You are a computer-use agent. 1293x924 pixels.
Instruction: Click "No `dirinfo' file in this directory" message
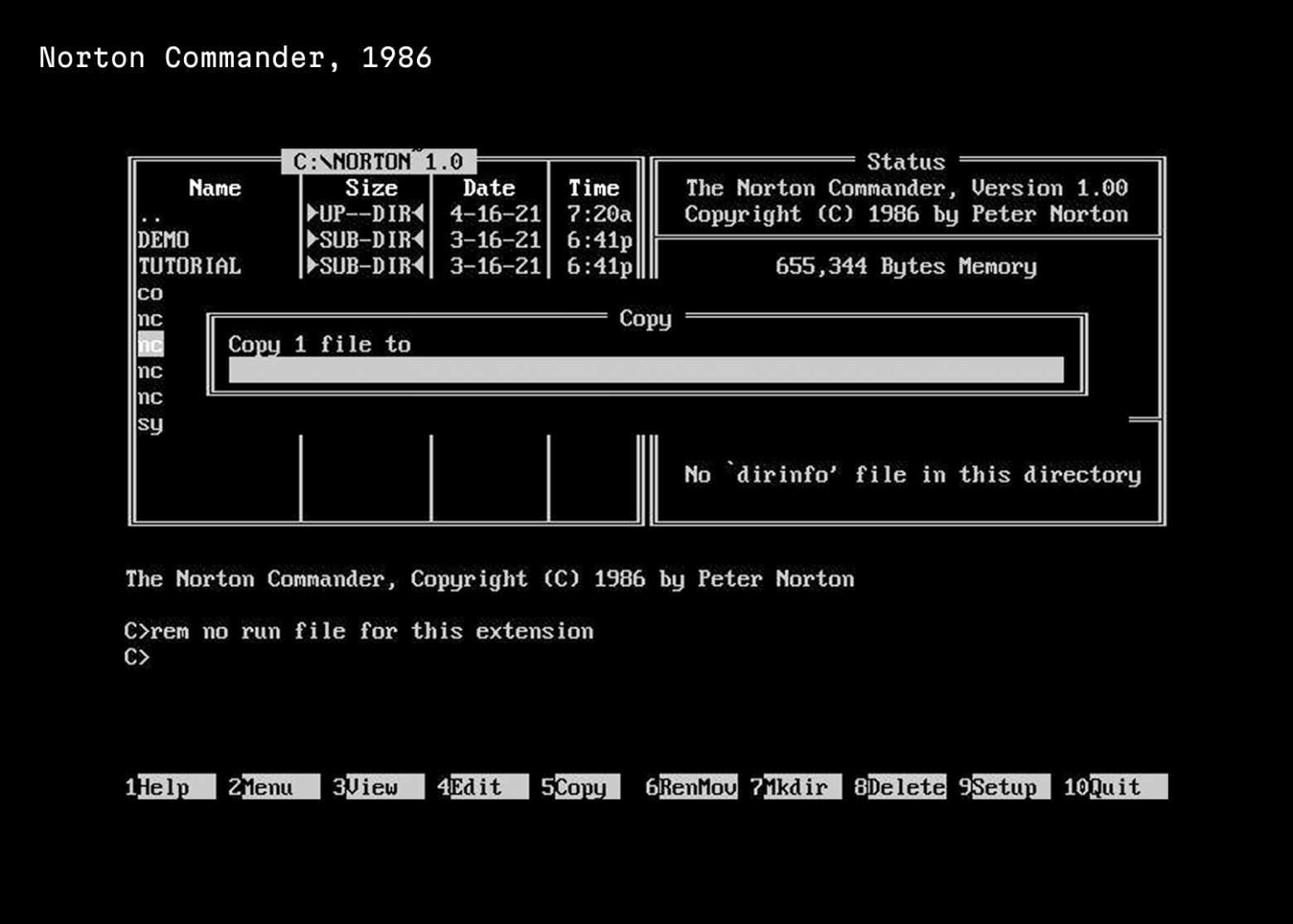(x=913, y=475)
